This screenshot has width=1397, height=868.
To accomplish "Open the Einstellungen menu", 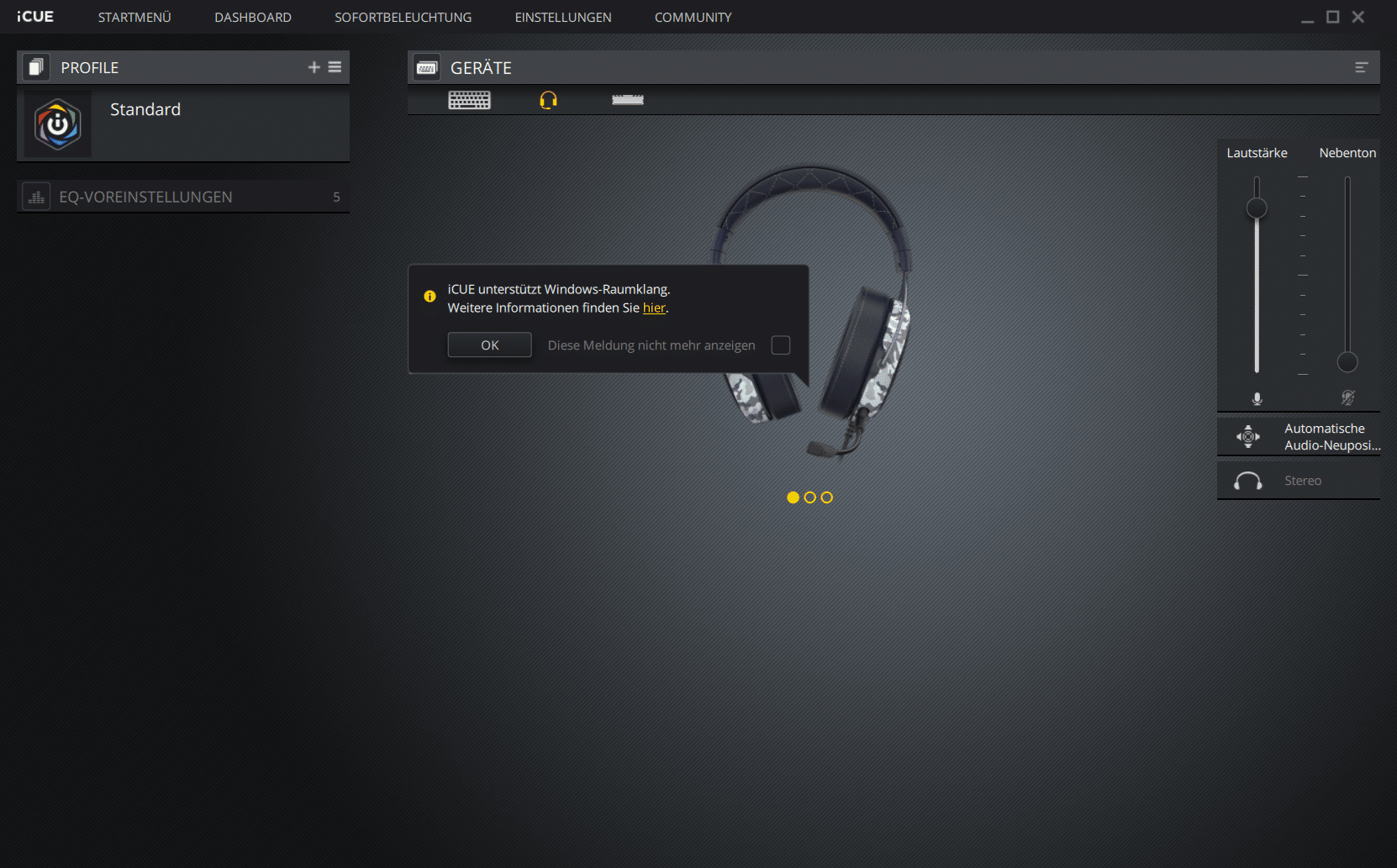I will point(562,17).
